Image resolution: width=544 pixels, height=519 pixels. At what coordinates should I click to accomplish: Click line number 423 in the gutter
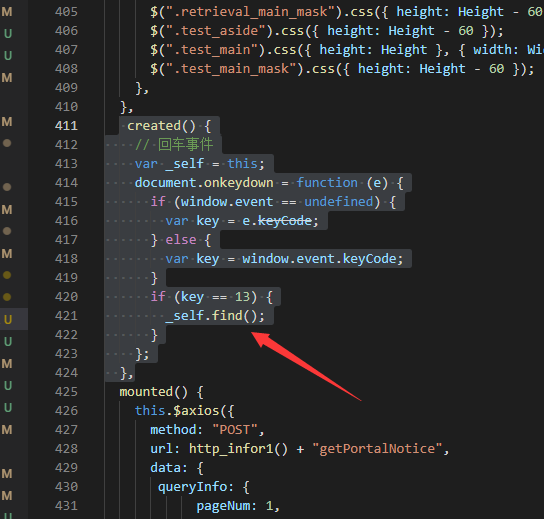[x=66, y=354]
